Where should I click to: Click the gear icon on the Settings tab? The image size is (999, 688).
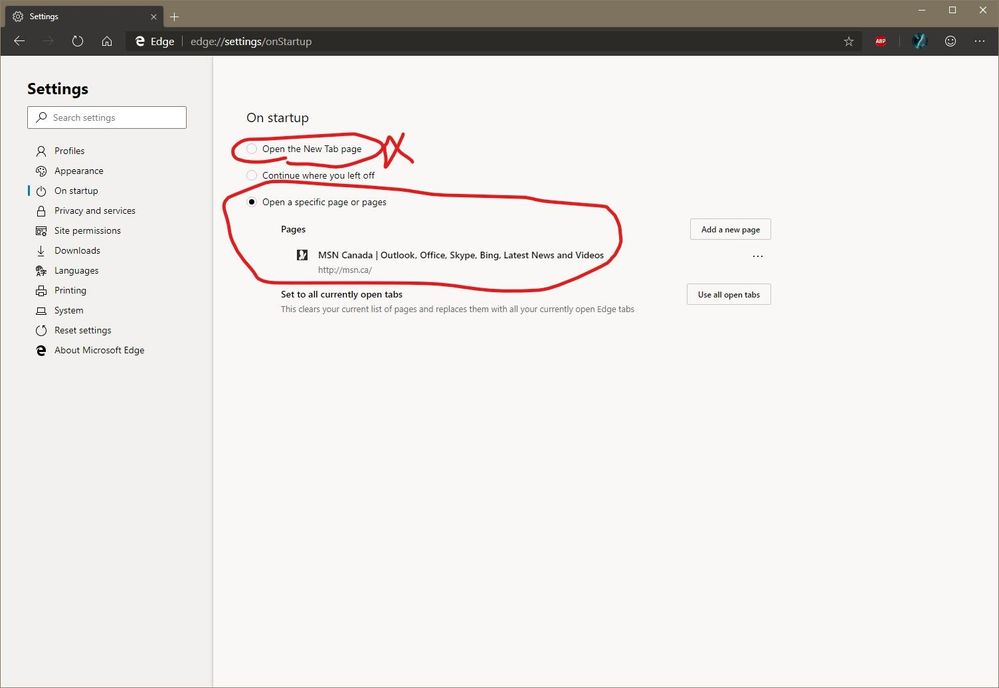18,17
